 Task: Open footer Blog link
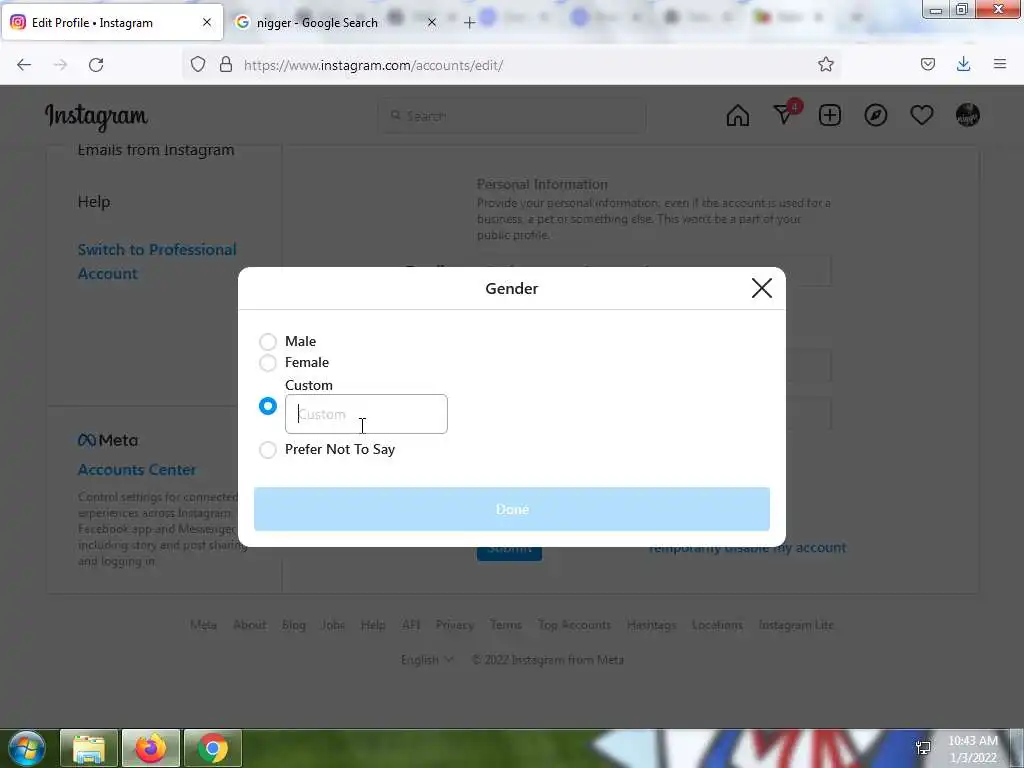pos(294,625)
